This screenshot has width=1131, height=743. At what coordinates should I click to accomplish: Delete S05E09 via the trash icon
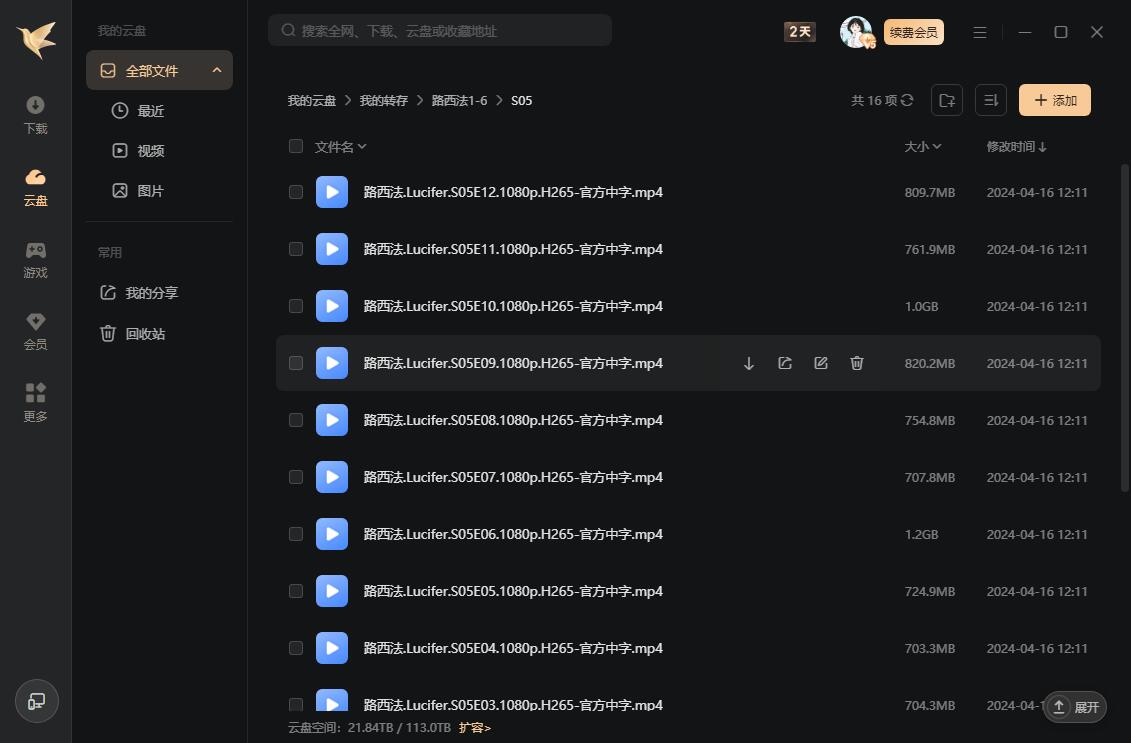point(856,363)
